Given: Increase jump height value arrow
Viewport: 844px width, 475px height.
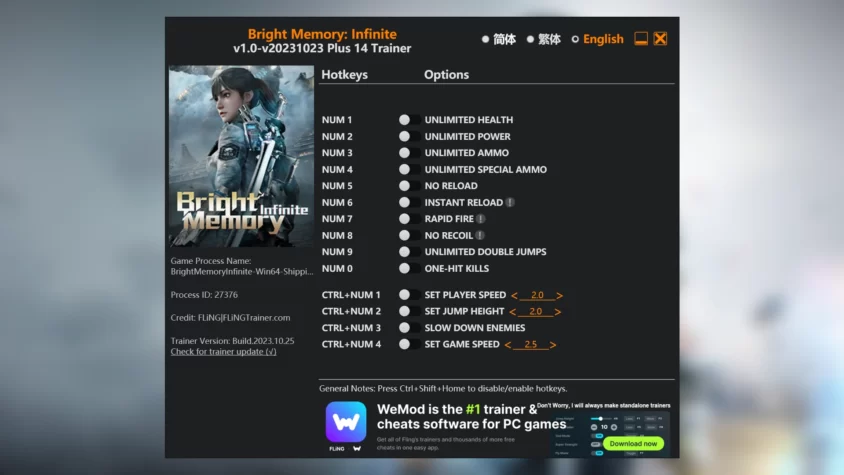Looking at the screenshot, I should click(558, 312).
